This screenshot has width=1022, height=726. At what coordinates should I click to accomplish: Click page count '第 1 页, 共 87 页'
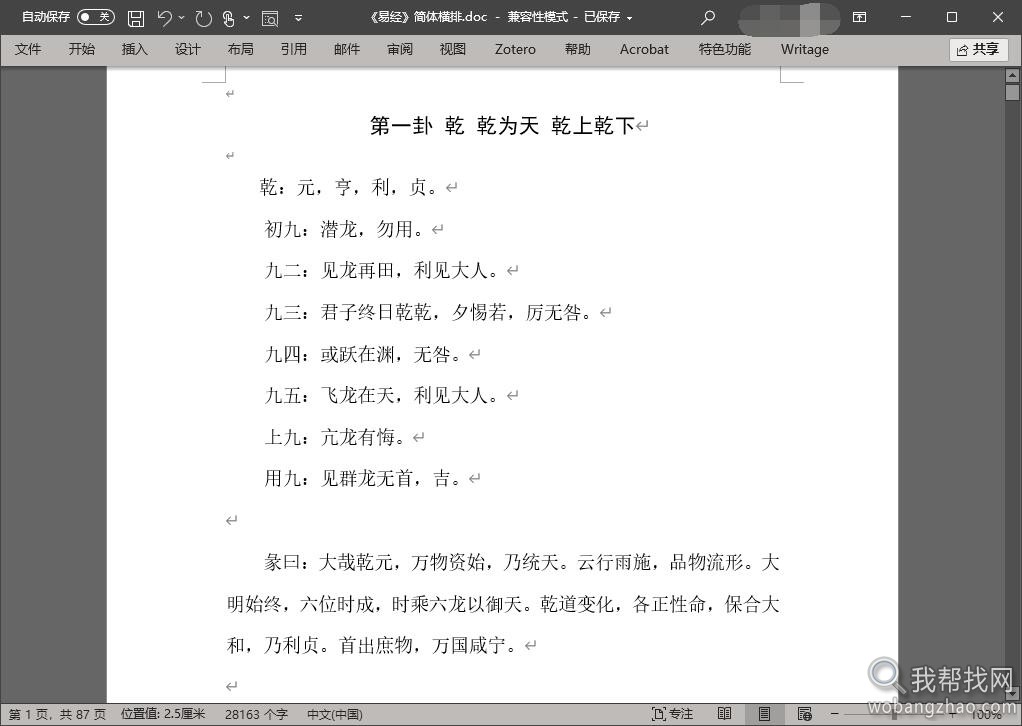57,715
